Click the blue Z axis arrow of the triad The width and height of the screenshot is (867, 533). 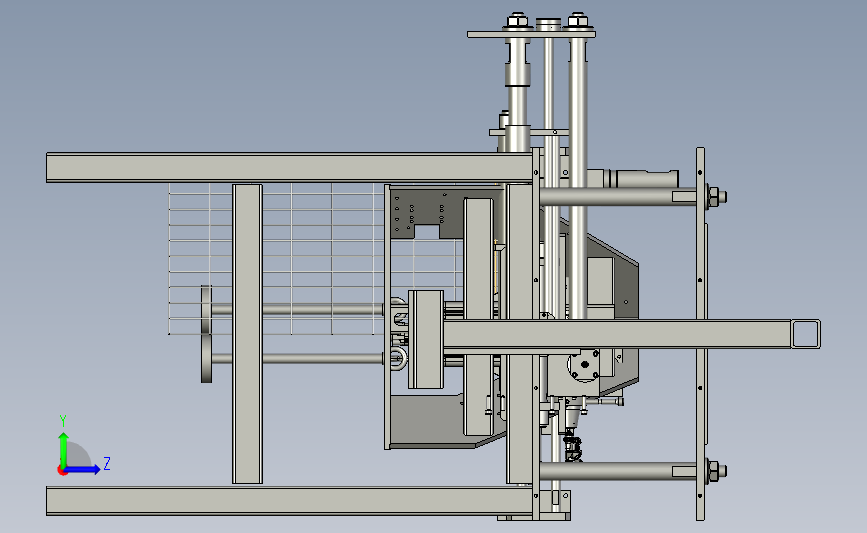point(83,470)
